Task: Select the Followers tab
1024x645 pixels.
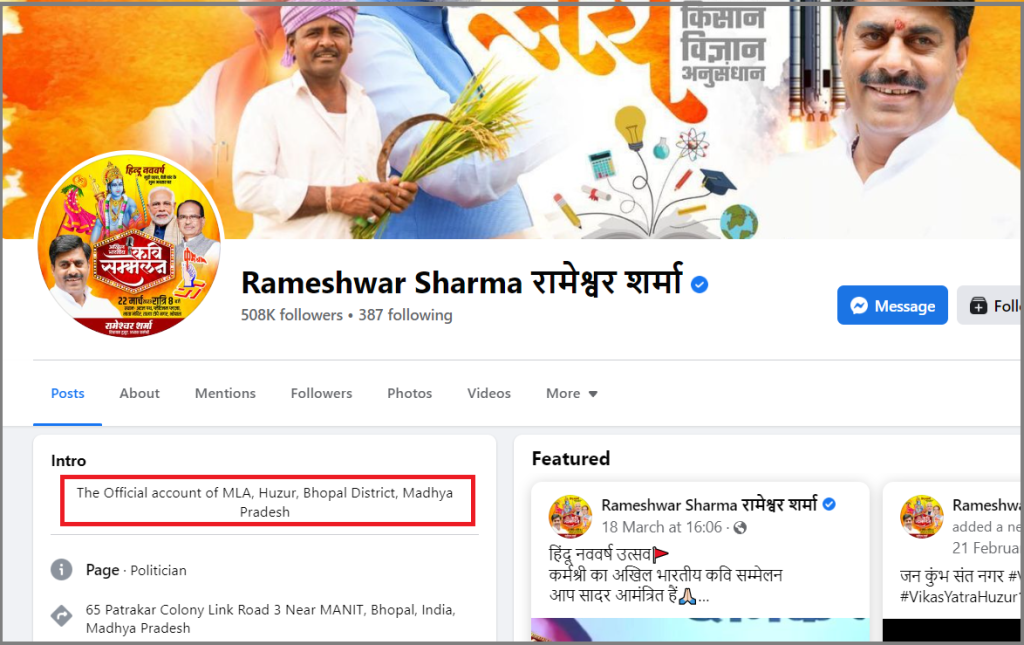Action: [x=321, y=393]
